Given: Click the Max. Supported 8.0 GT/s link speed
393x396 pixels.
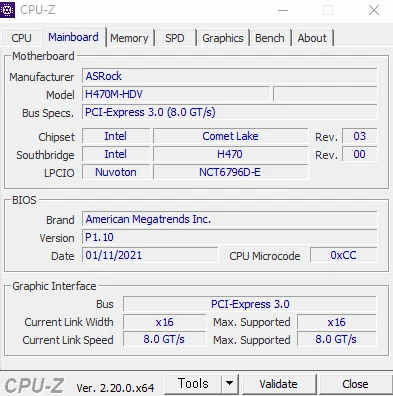Looking at the screenshot, I should [x=337, y=339].
